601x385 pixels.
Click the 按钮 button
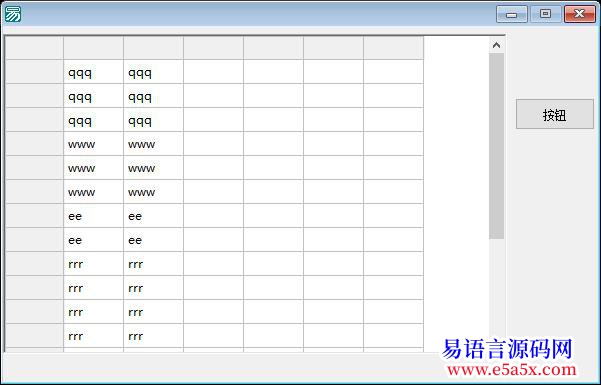tap(555, 114)
